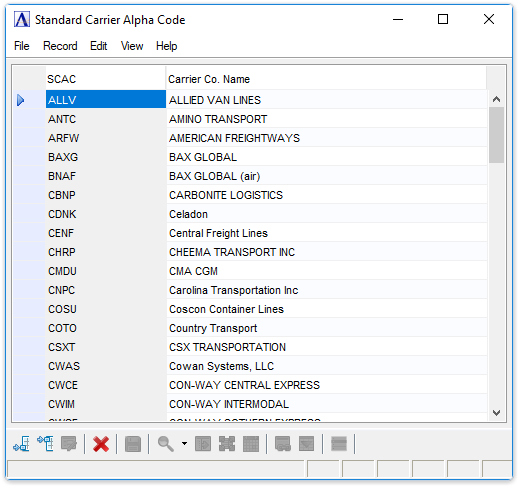This screenshot has height=489, width=522.
Task: Select the ALLV SCAC cell
Action: click(x=106, y=100)
